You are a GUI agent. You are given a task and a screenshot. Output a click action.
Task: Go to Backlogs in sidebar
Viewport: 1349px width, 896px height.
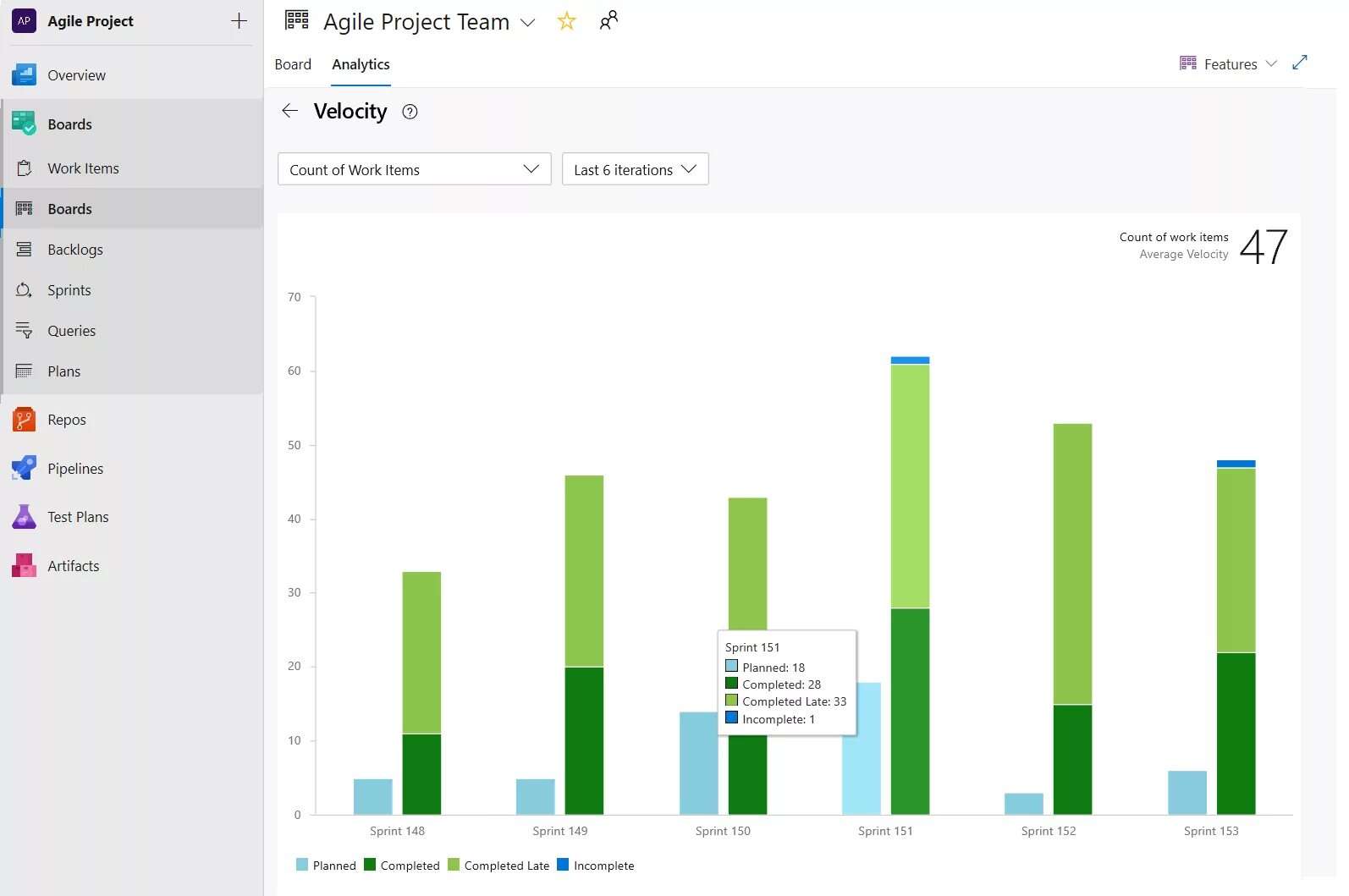click(x=74, y=250)
